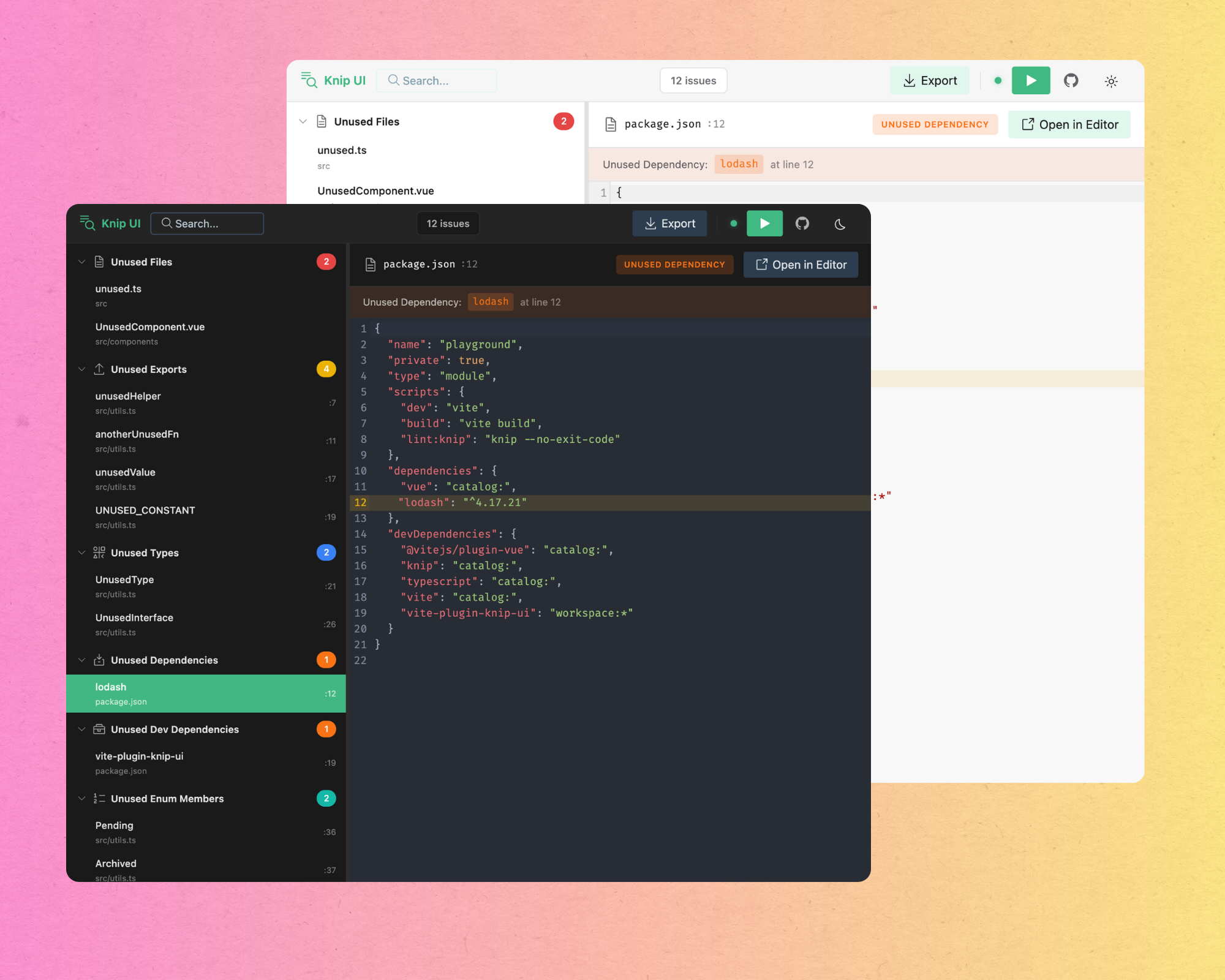Run the analysis with the green play button

(764, 223)
